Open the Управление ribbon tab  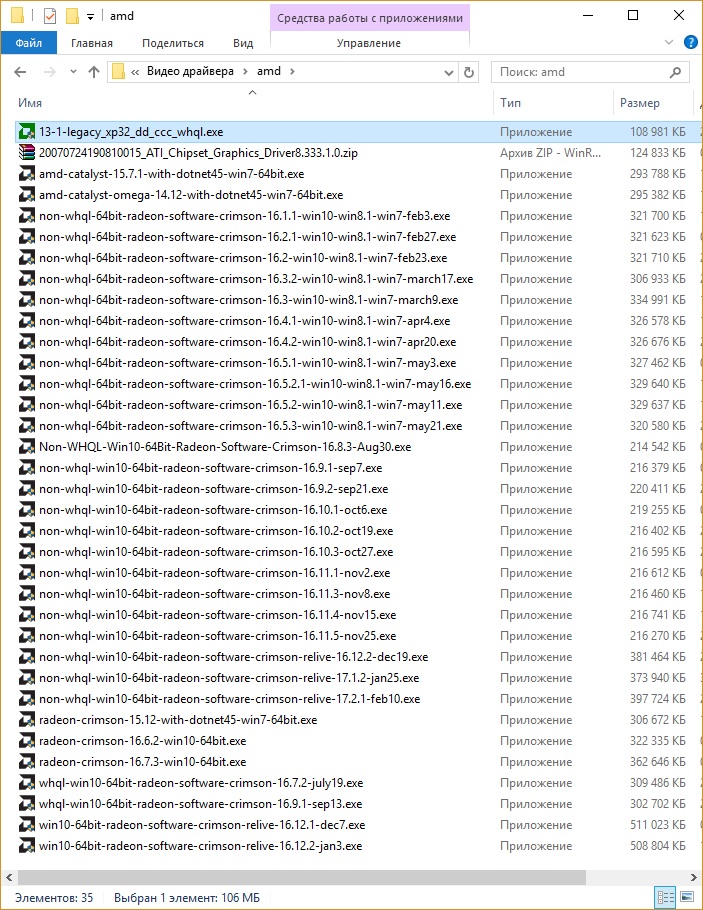tap(369, 43)
